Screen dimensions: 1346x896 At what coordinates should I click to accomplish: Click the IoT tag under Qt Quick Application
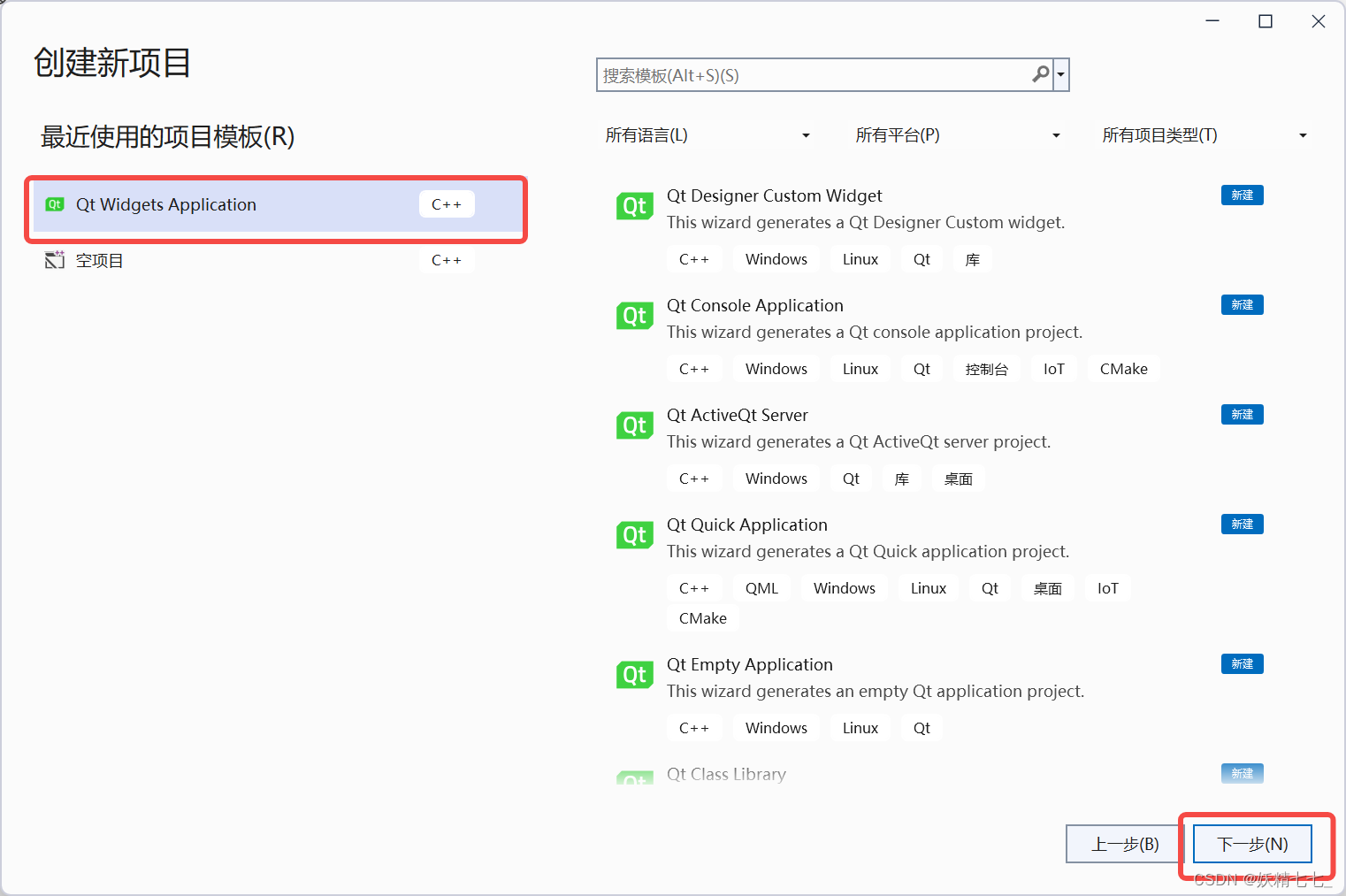coord(1107,588)
